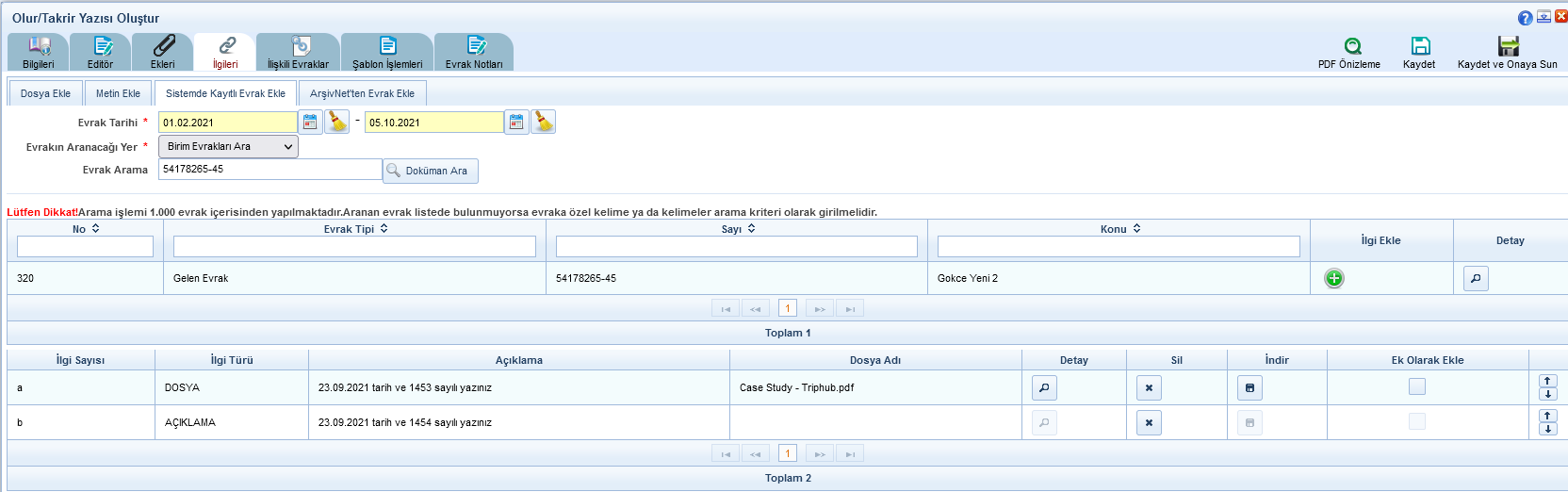Click the help question mark icon
Viewport: 1568px width, 492px height.
[x=1525, y=18]
